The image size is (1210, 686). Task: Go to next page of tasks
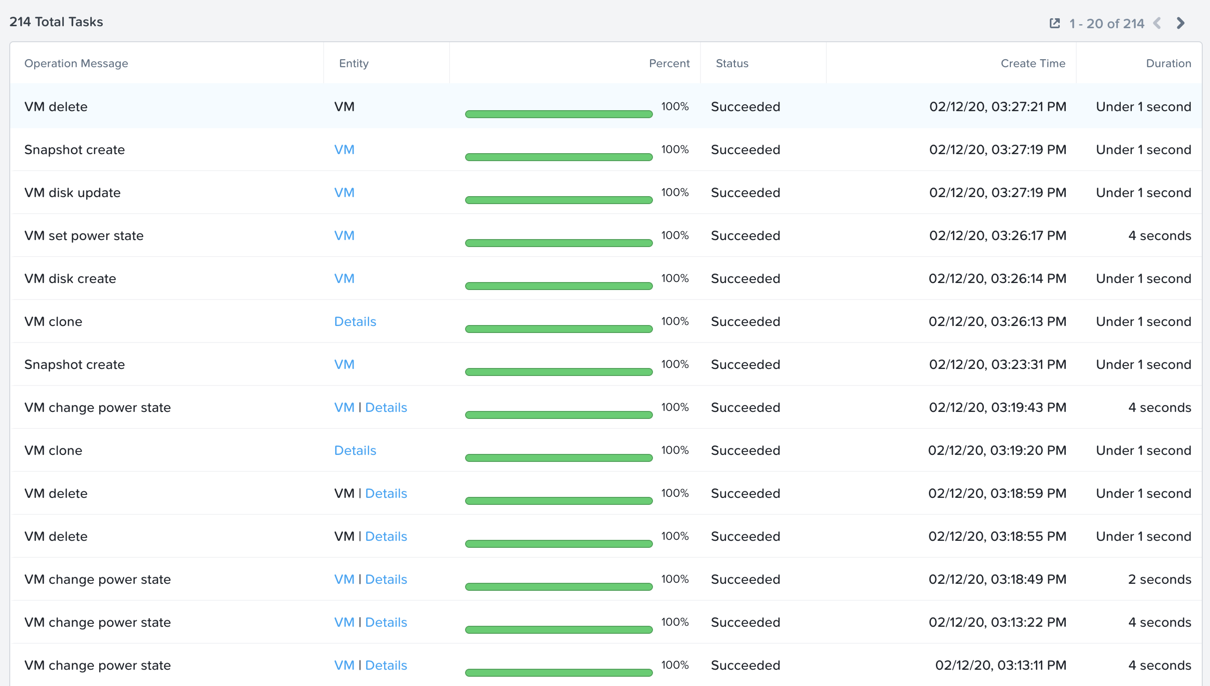point(1181,23)
